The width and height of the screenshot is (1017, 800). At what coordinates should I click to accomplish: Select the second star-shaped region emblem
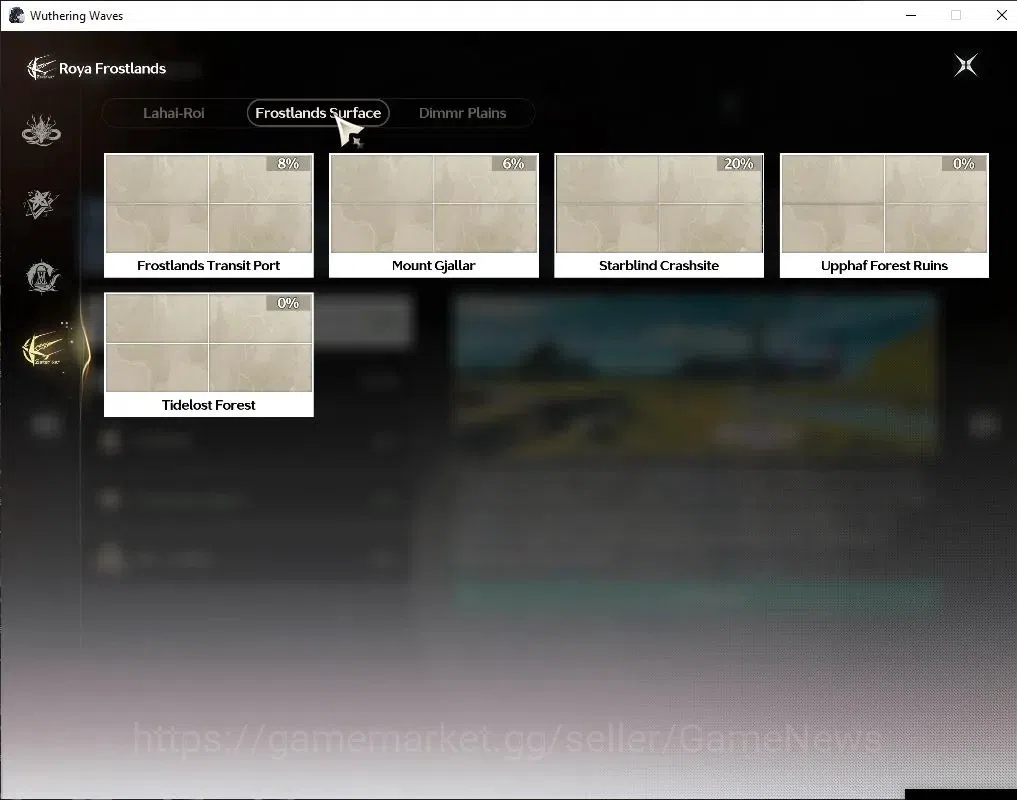[x=41, y=204]
